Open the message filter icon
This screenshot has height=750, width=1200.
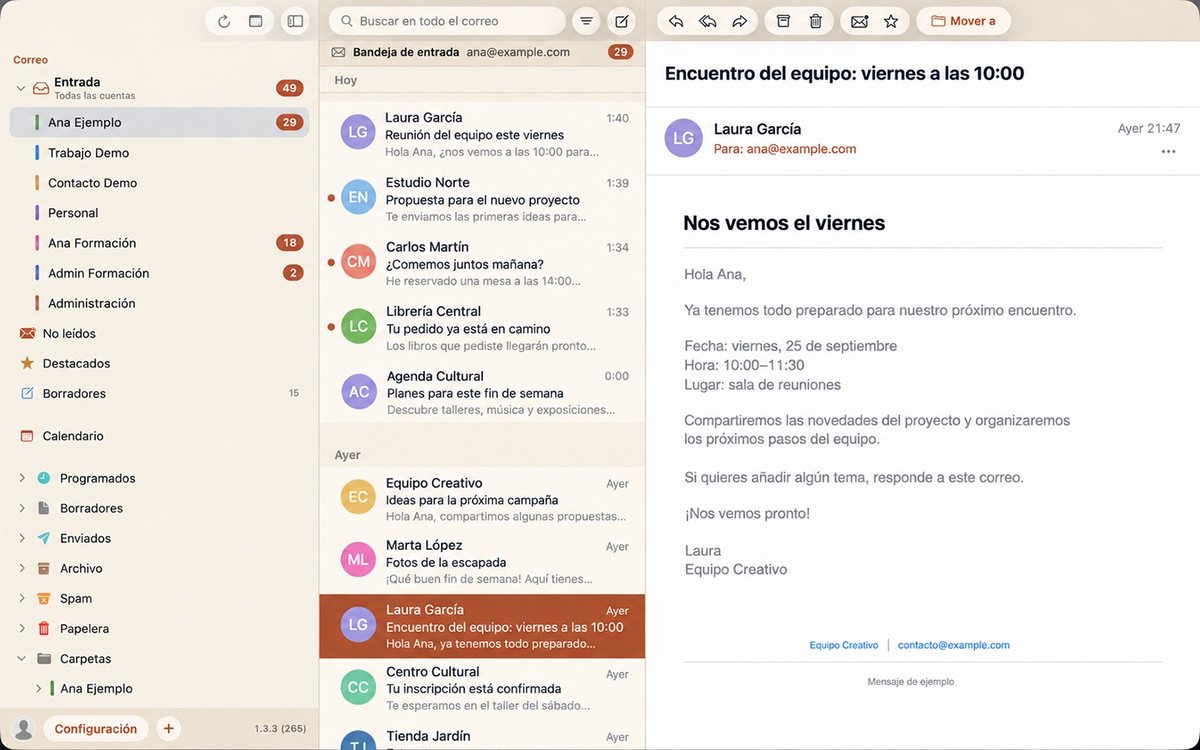586,21
